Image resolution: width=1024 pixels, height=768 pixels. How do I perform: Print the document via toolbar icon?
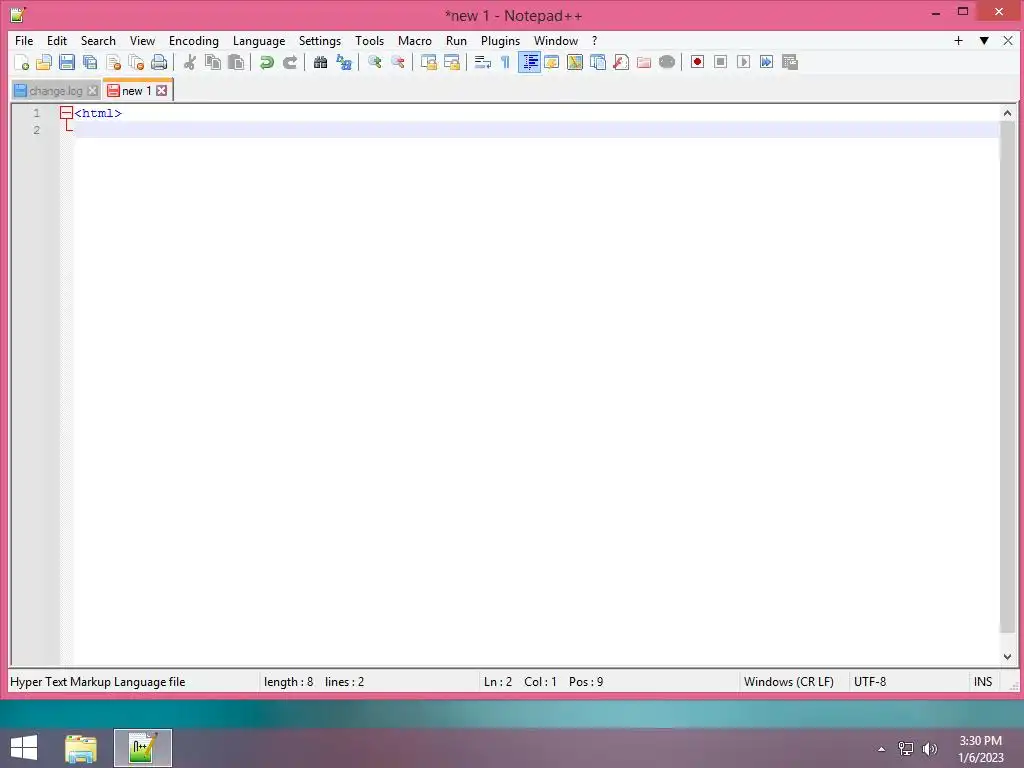(x=159, y=62)
